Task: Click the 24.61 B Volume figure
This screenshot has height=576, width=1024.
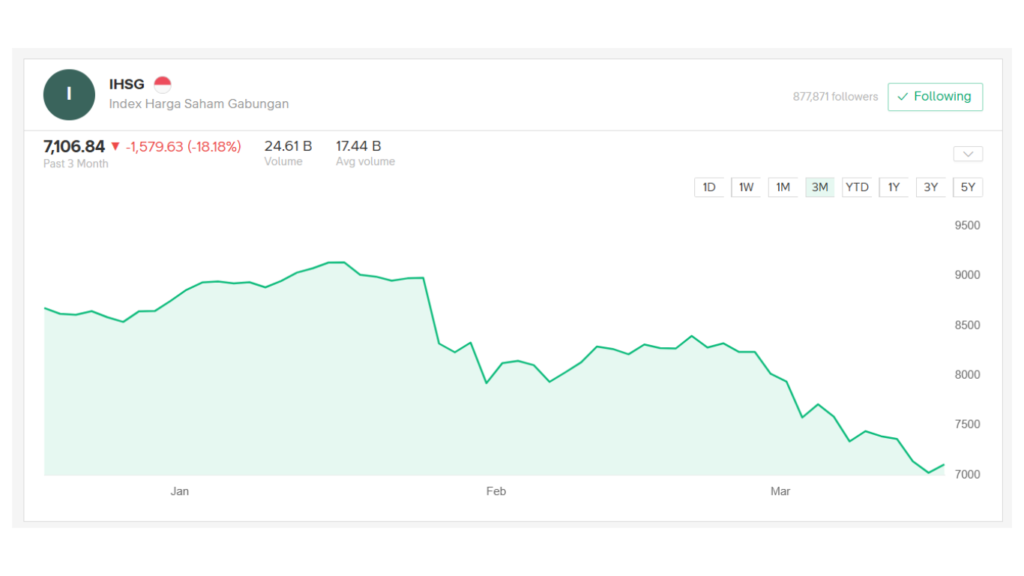Action: point(288,146)
